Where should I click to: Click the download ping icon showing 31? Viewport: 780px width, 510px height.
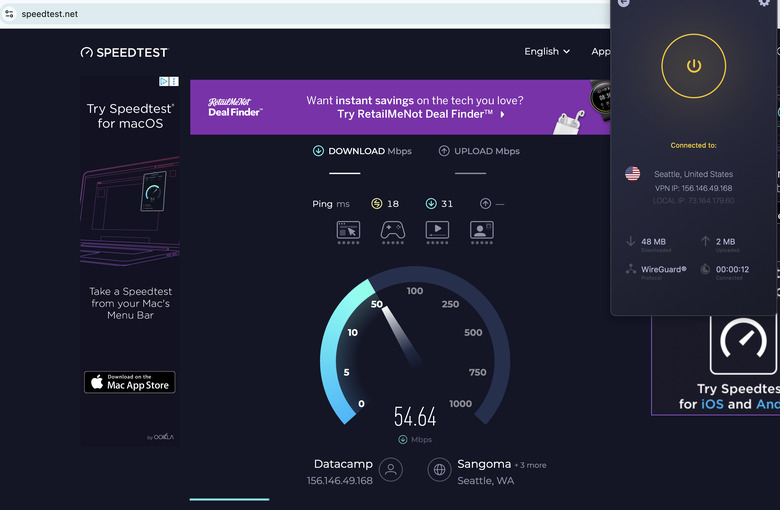pyautogui.click(x=431, y=204)
